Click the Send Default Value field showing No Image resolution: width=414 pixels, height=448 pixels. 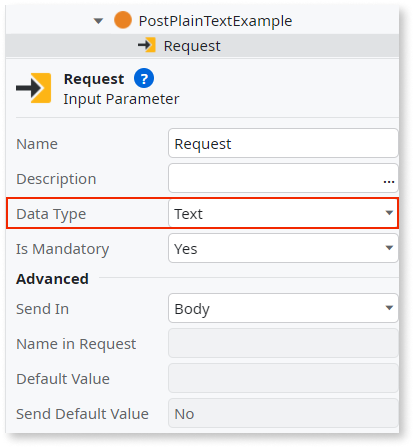[283, 413]
